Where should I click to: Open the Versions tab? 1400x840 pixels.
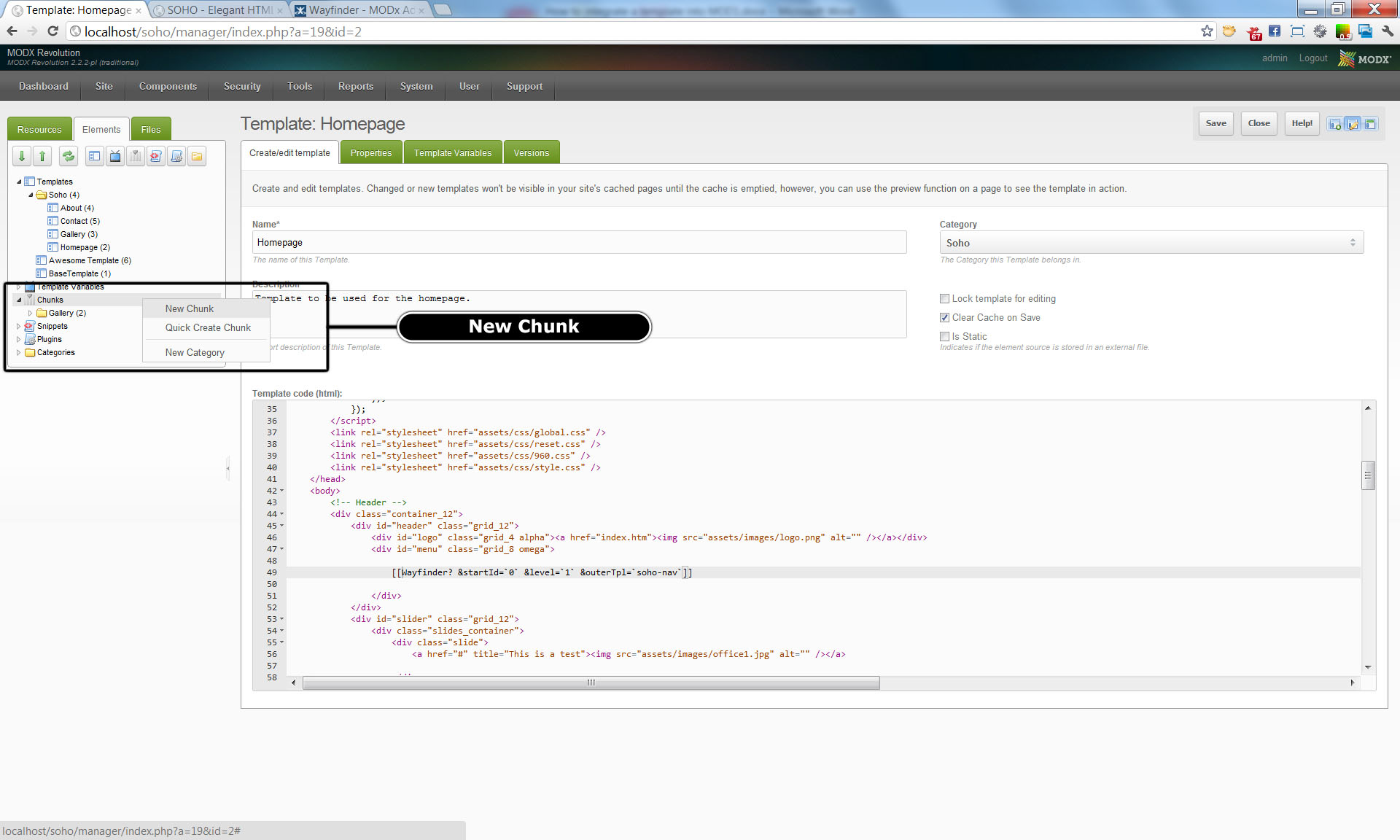point(532,152)
